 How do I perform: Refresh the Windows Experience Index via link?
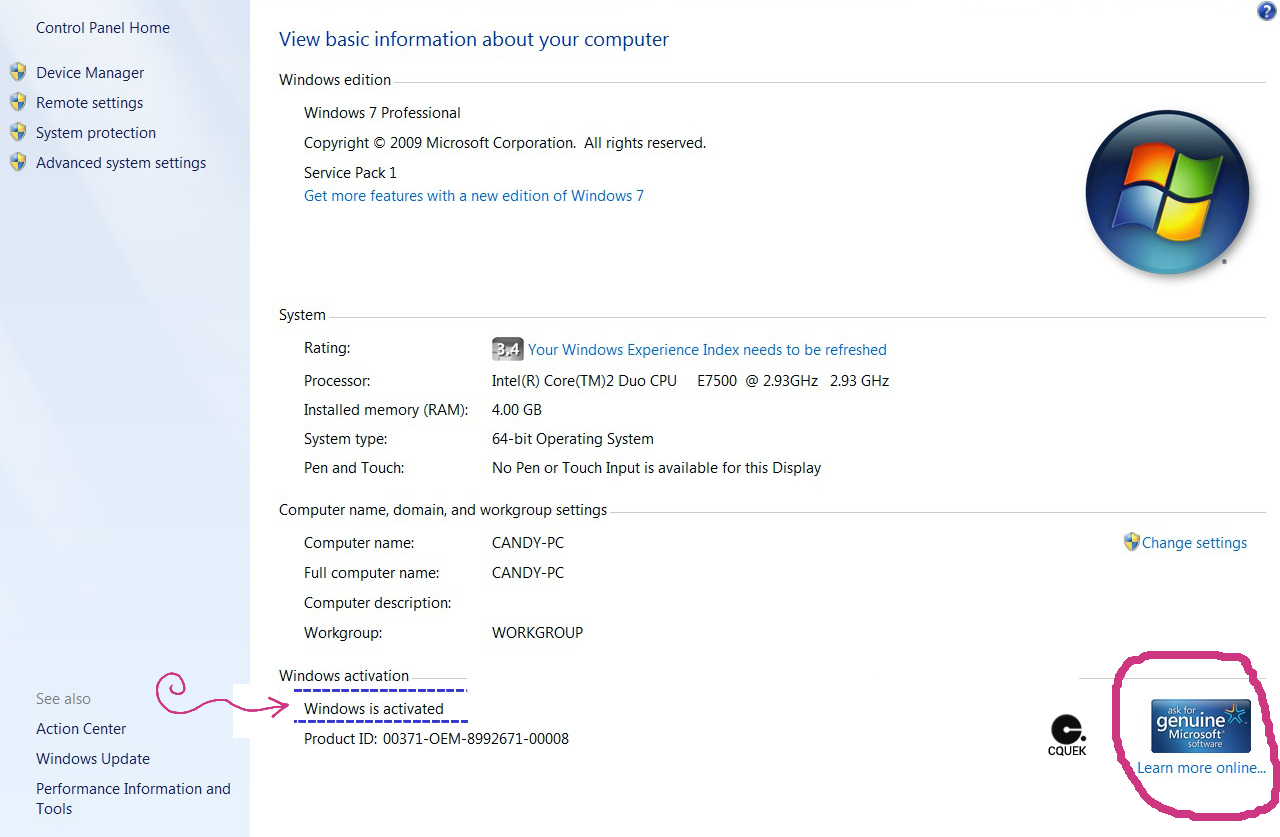[707, 350]
